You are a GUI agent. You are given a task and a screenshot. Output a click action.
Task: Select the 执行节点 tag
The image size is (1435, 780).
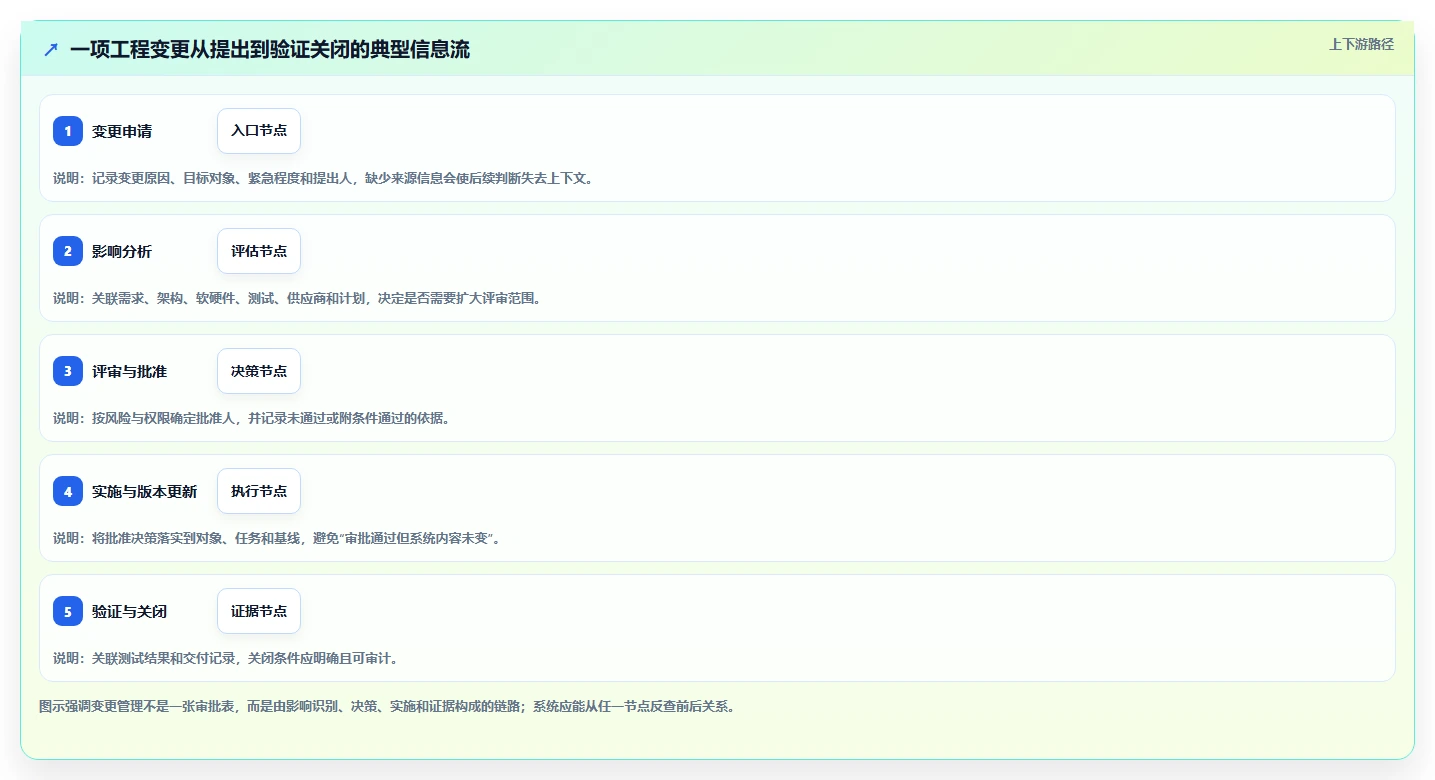click(259, 491)
